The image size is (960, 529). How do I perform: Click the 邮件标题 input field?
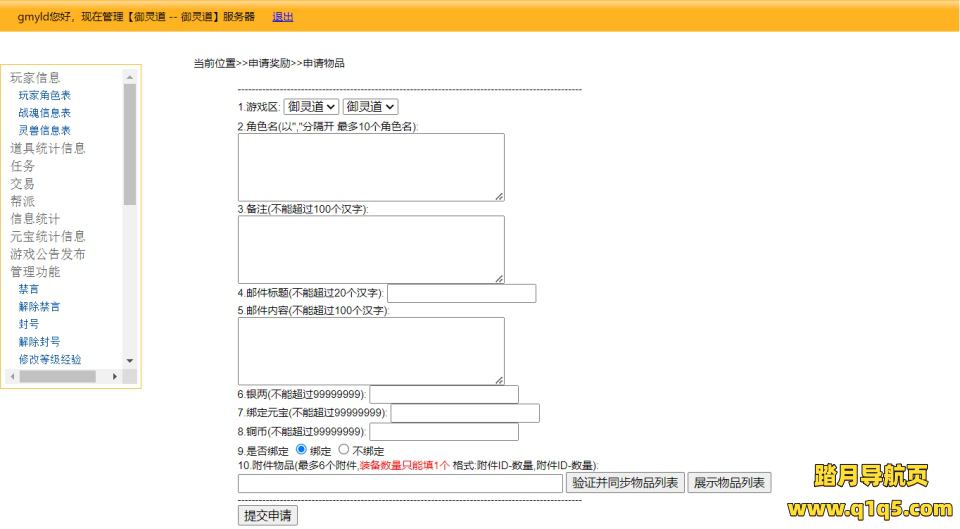(x=461, y=293)
